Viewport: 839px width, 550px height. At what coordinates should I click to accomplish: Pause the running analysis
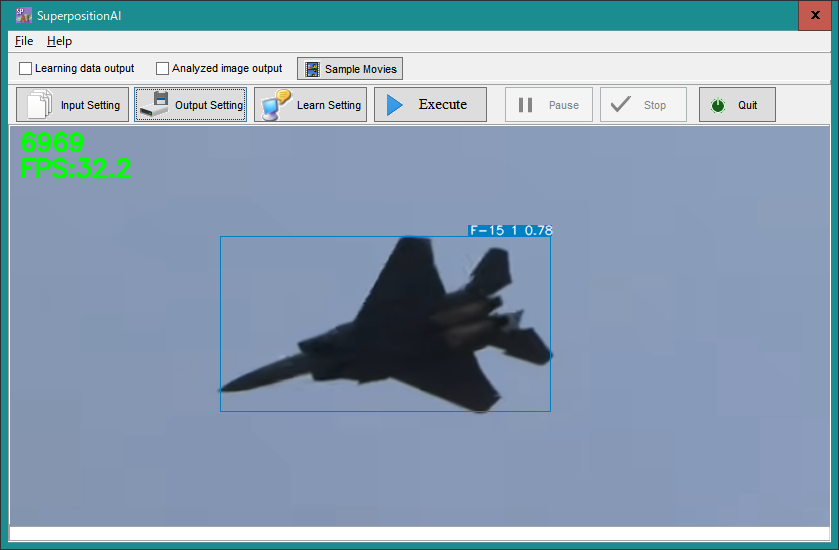tap(549, 105)
